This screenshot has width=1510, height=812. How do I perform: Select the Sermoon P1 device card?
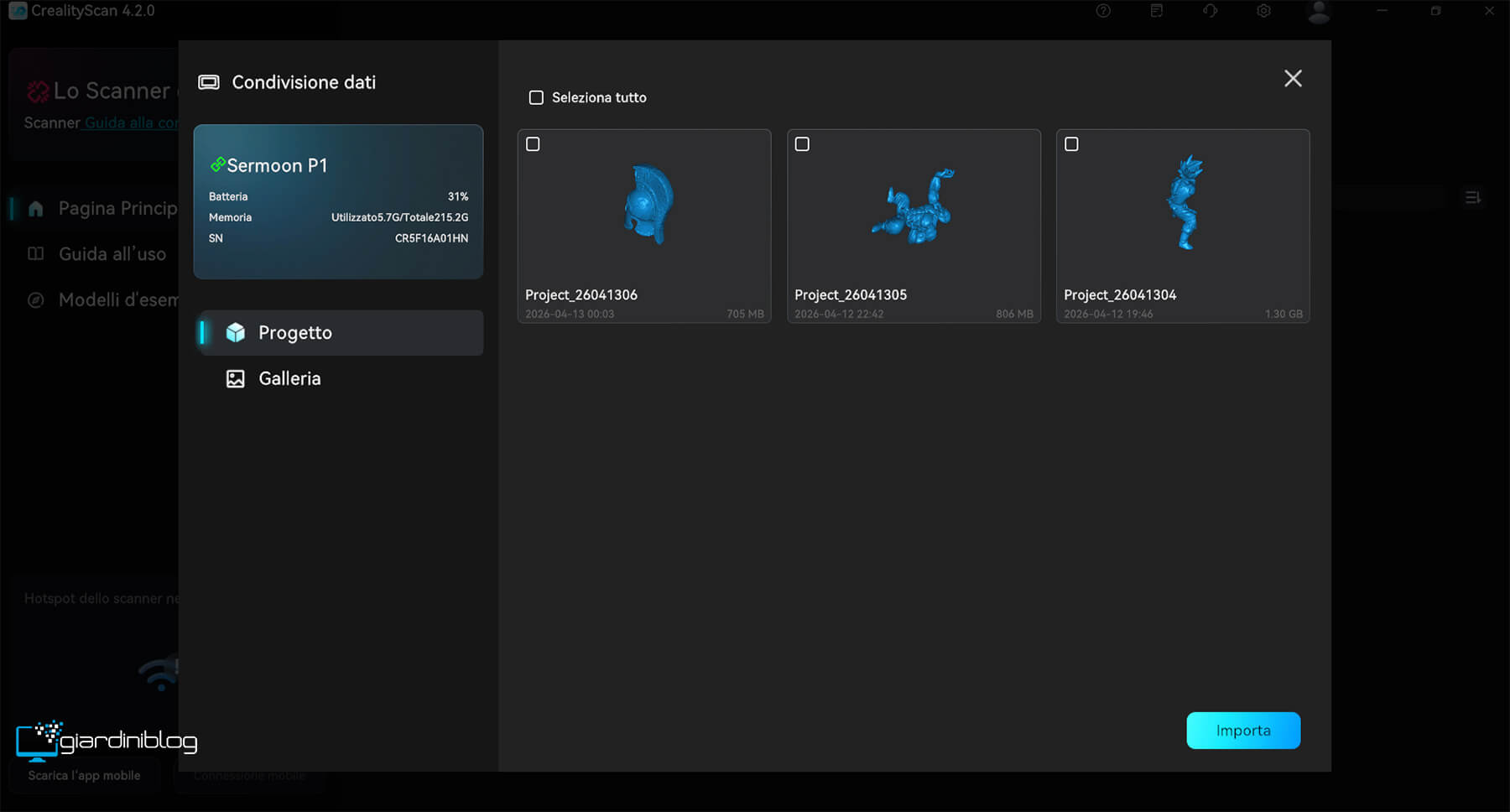click(338, 201)
